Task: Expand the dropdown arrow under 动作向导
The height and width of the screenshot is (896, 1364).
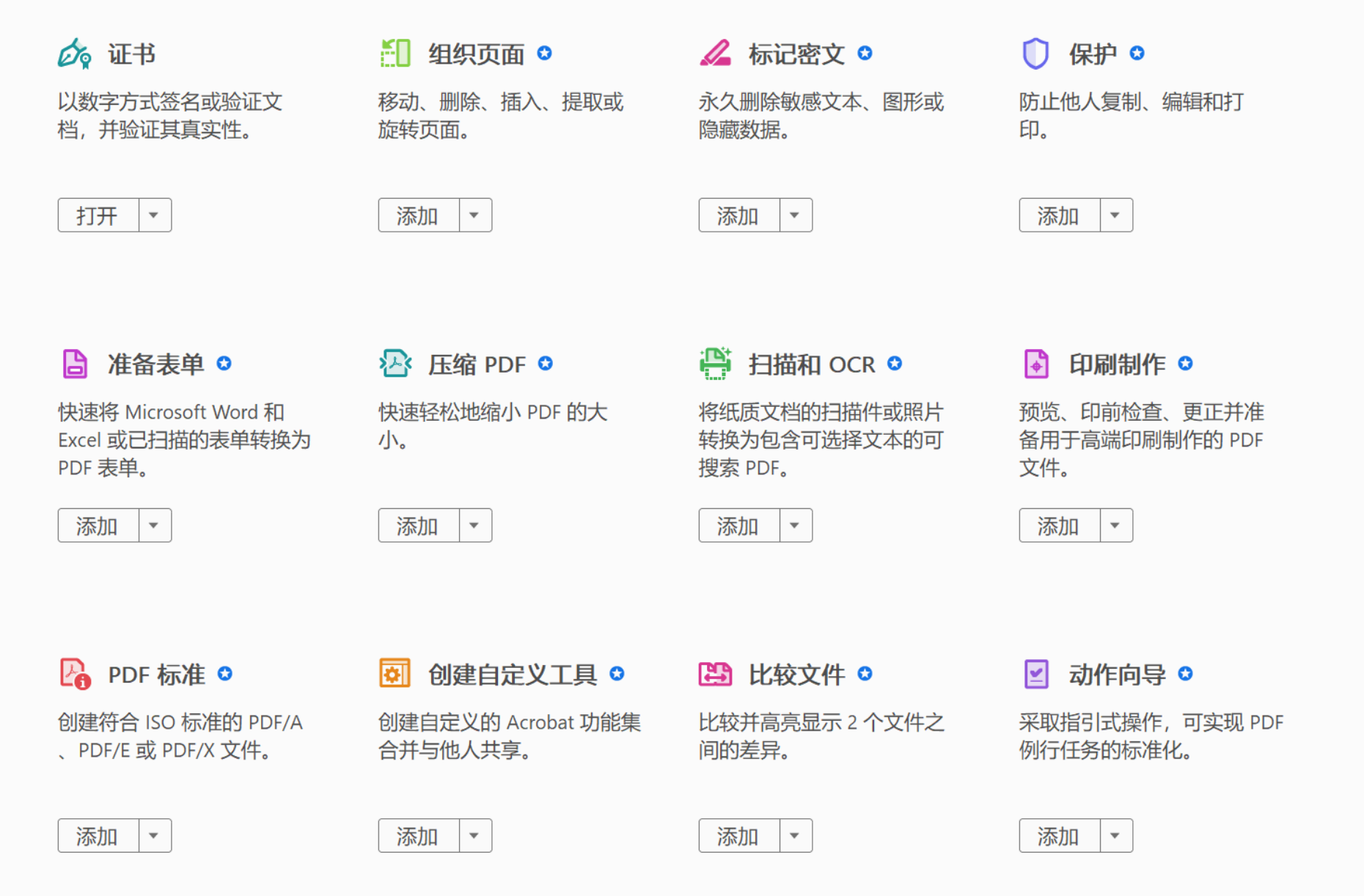Action: (x=1116, y=835)
